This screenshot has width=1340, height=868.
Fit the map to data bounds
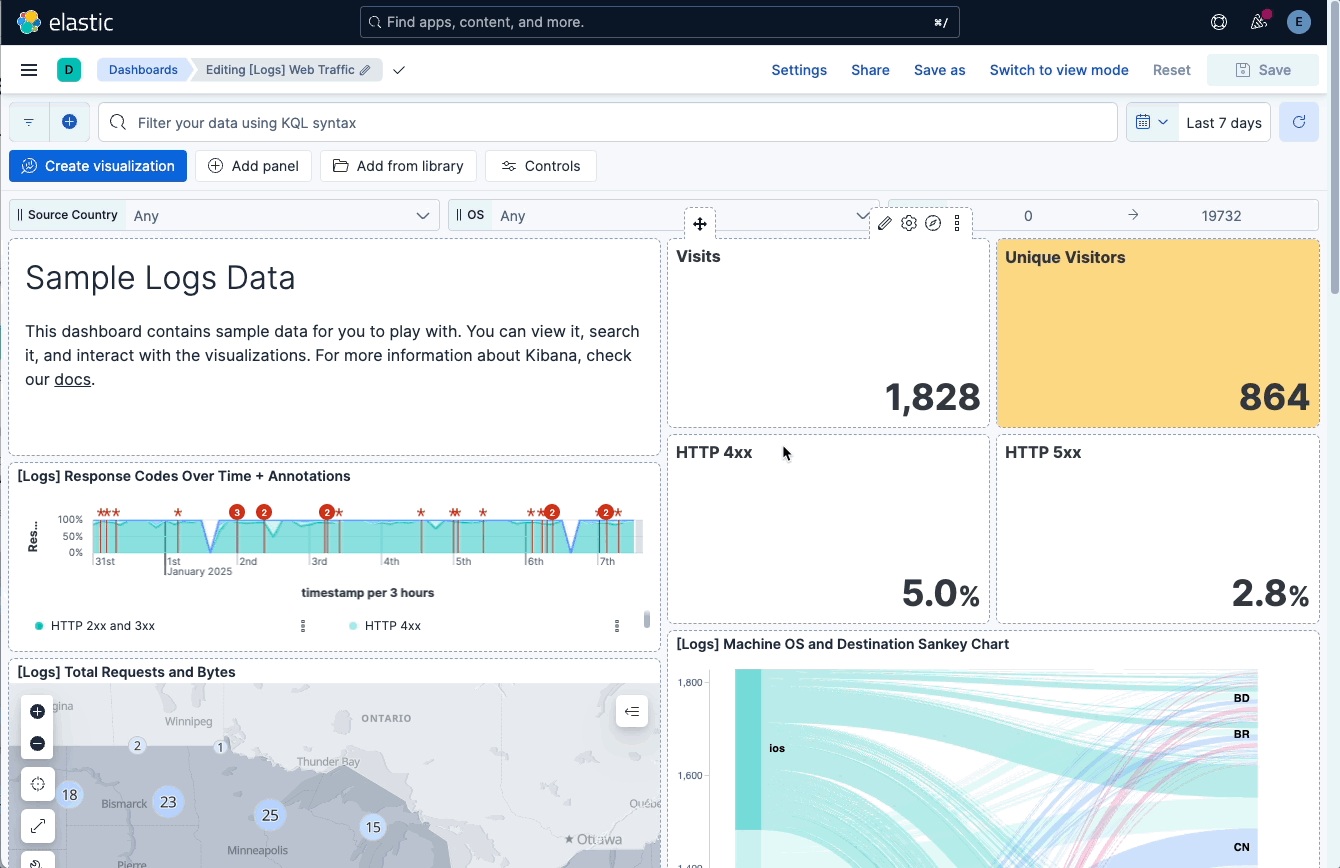[37, 784]
